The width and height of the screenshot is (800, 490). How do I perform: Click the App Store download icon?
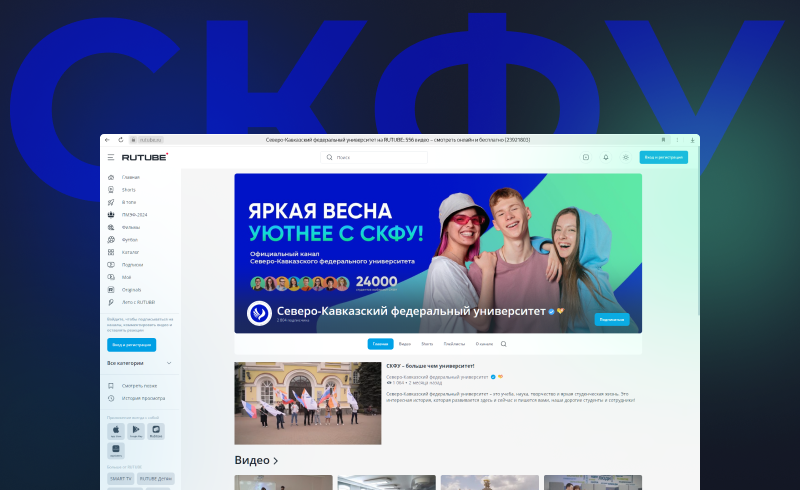(x=116, y=431)
